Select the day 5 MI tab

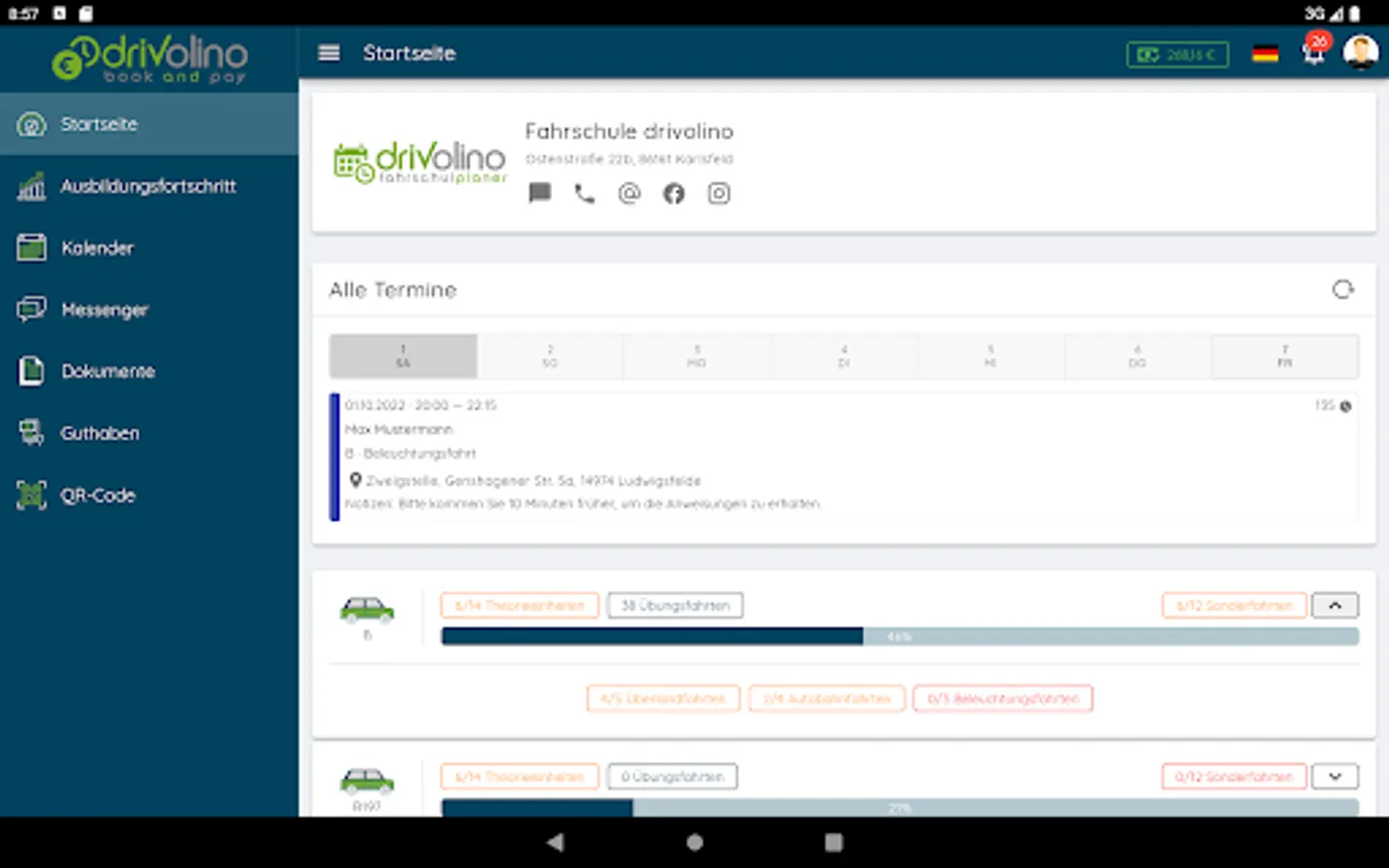(x=991, y=356)
